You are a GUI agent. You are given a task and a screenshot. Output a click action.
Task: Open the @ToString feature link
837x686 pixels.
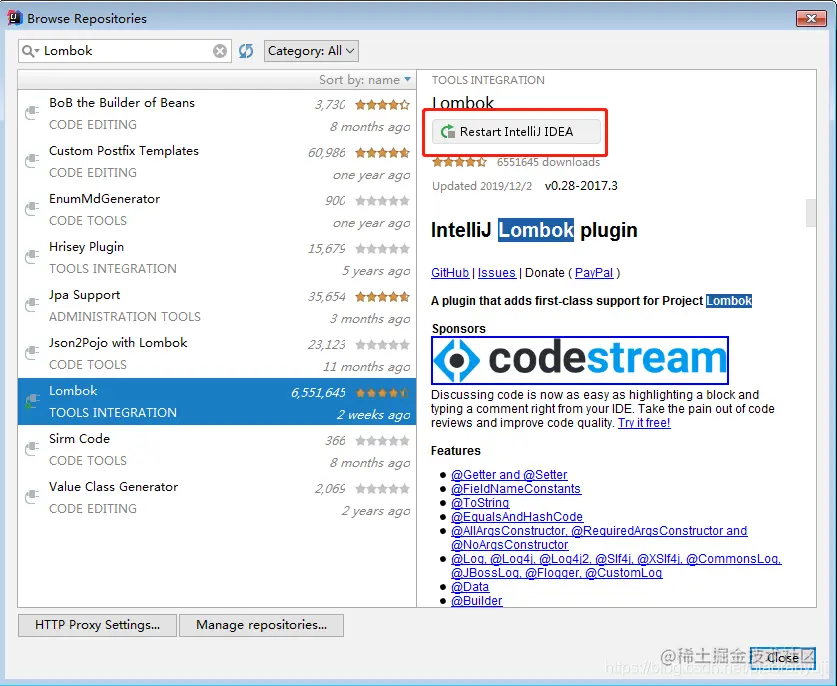point(480,503)
